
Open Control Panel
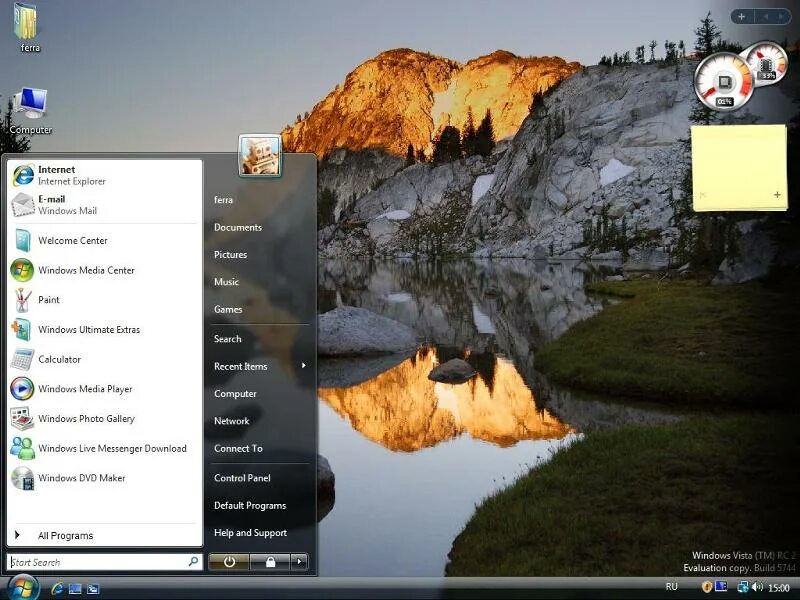[242, 478]
